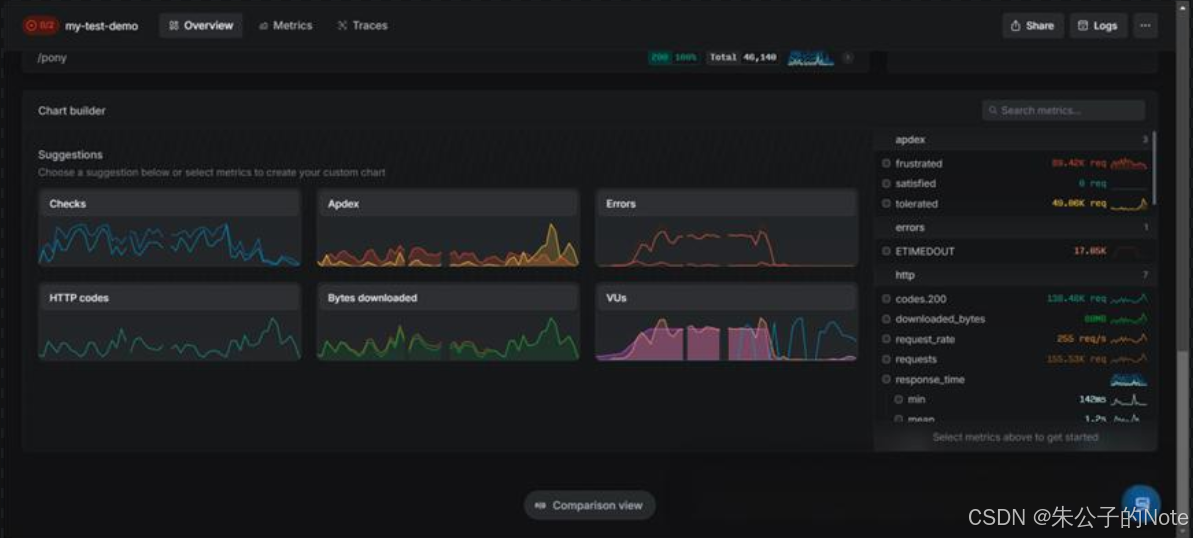Click the min metric sparkline

tap(1128, 400)
